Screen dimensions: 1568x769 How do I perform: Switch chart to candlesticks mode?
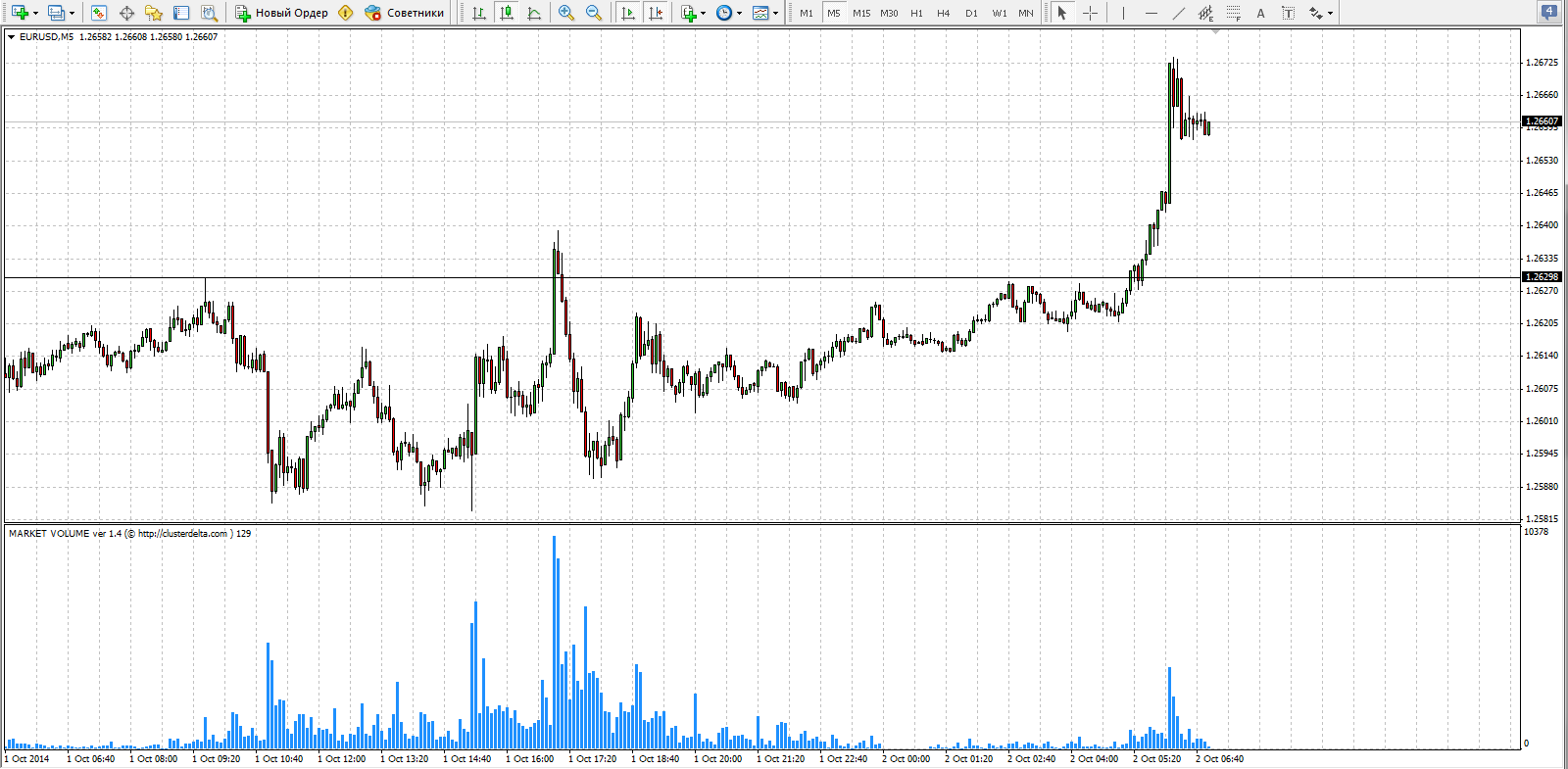pyautogui.click(x=507, y=13)
